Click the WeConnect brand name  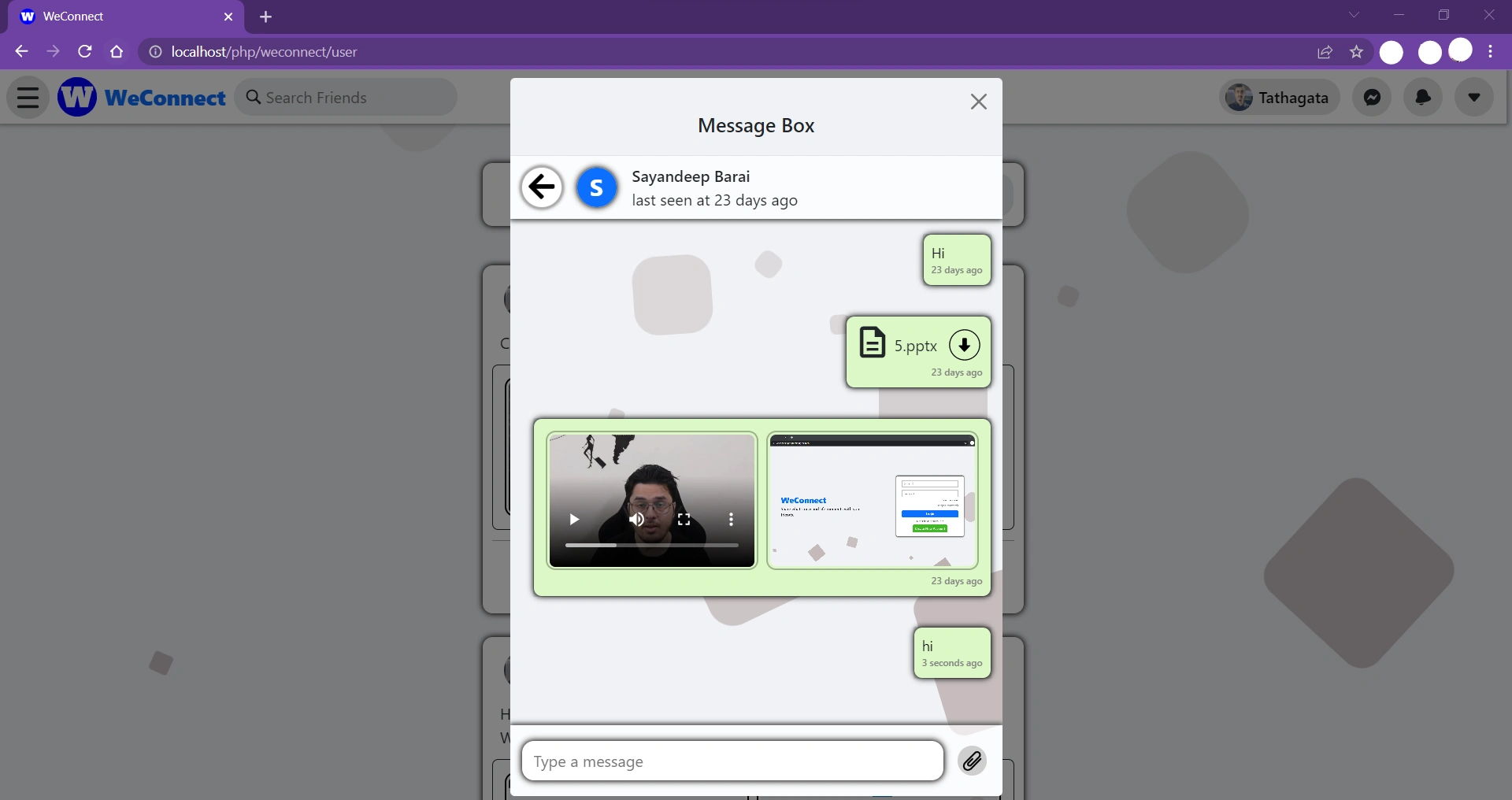click(165, 98)
